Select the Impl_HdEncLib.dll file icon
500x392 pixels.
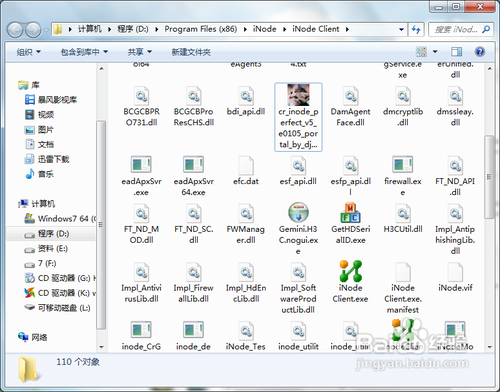(x=246, y=272)
